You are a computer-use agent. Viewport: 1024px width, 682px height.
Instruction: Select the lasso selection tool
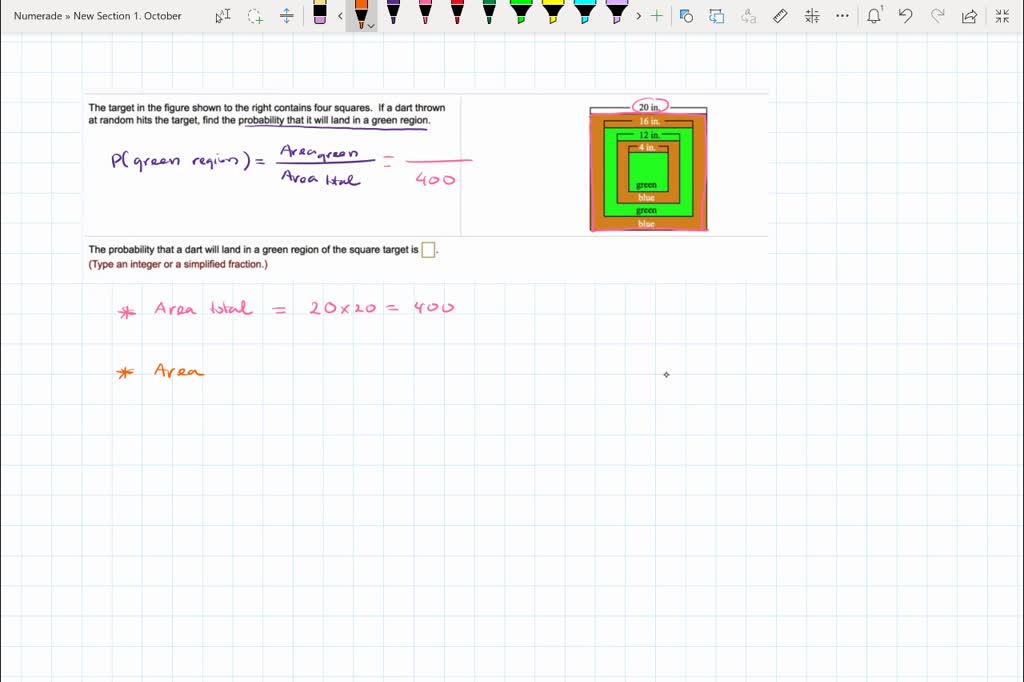254,15
